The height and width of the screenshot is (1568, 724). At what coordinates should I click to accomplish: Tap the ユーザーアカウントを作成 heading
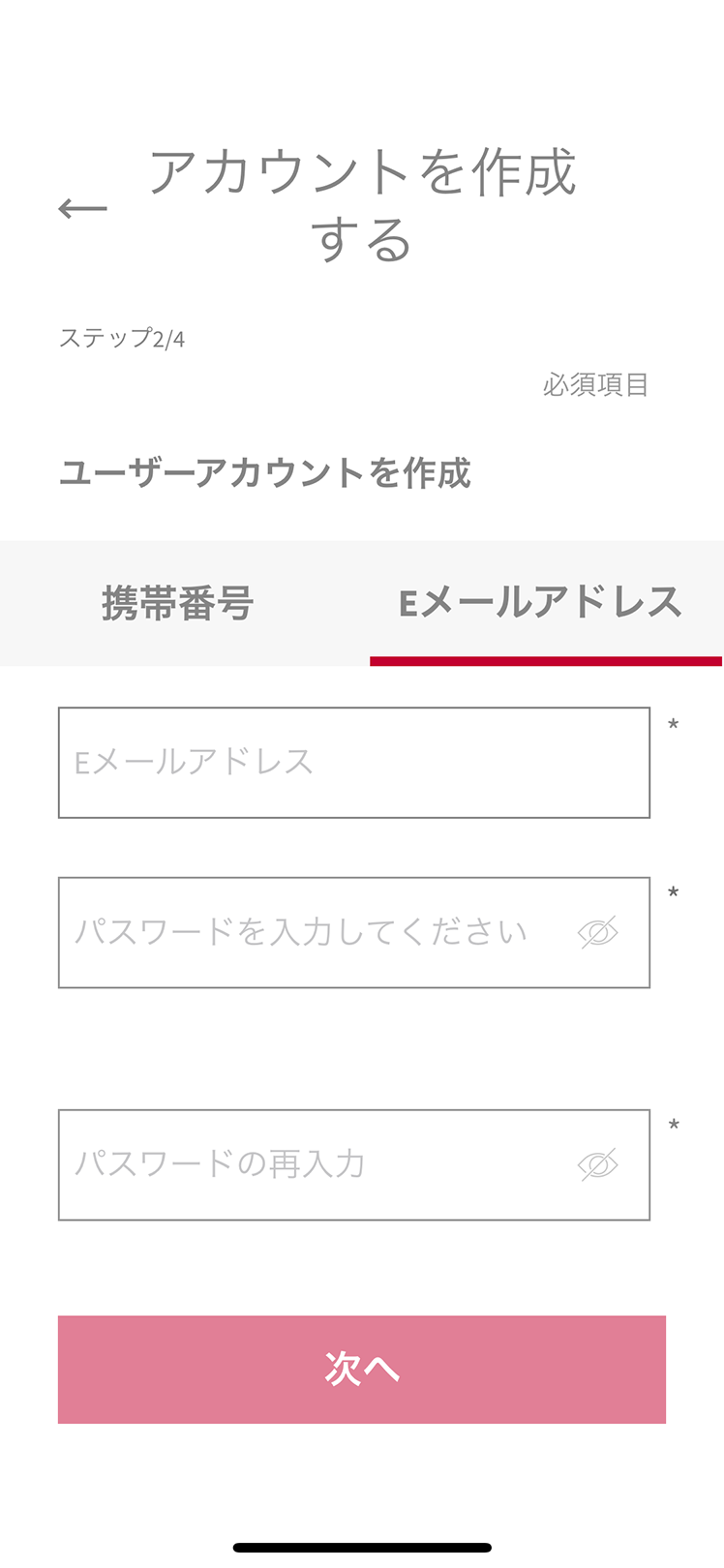click(x=265, y=473)
